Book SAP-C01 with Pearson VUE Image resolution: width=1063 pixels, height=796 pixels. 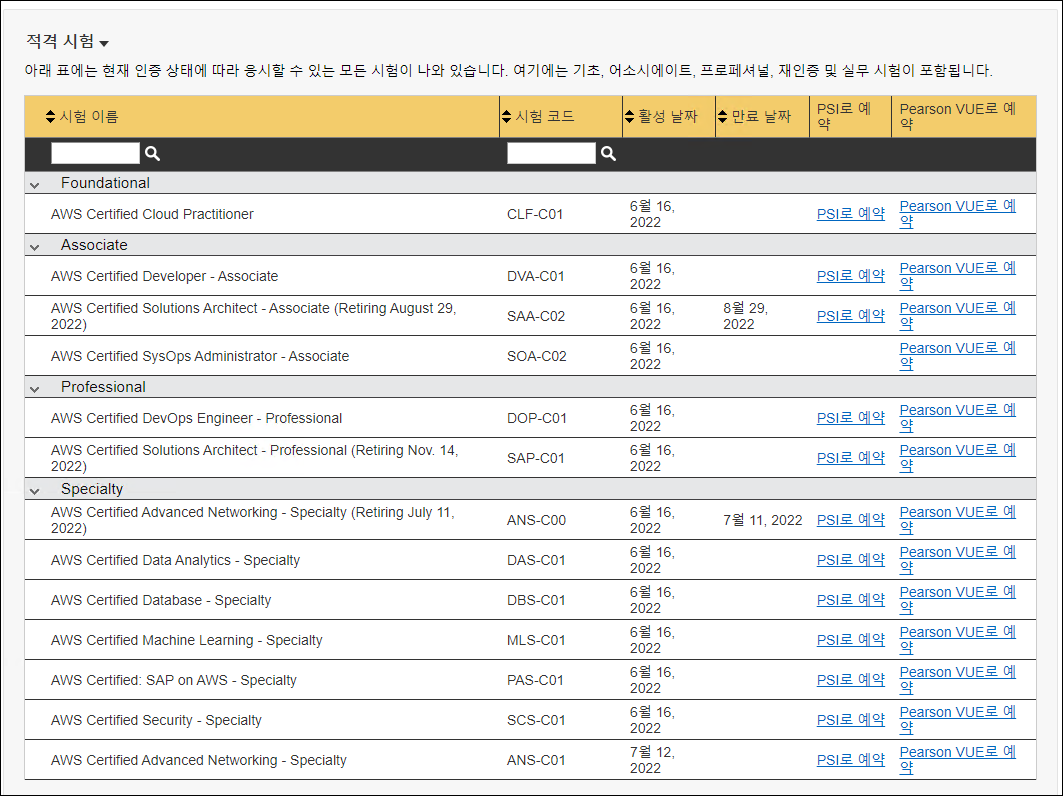pos(957,458)
